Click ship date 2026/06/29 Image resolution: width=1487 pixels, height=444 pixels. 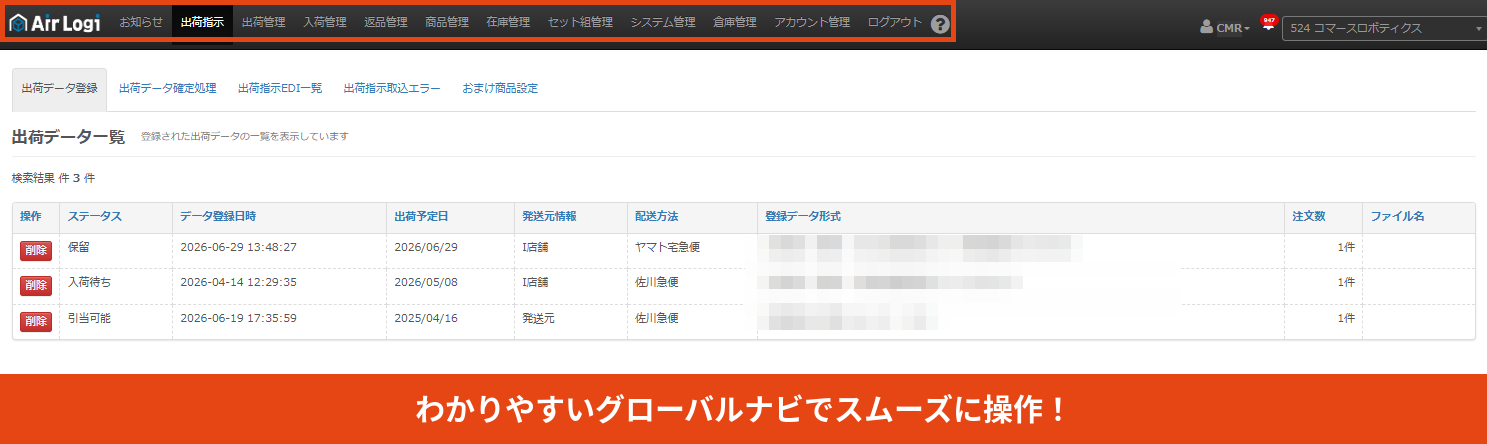(x=426, y=247)
